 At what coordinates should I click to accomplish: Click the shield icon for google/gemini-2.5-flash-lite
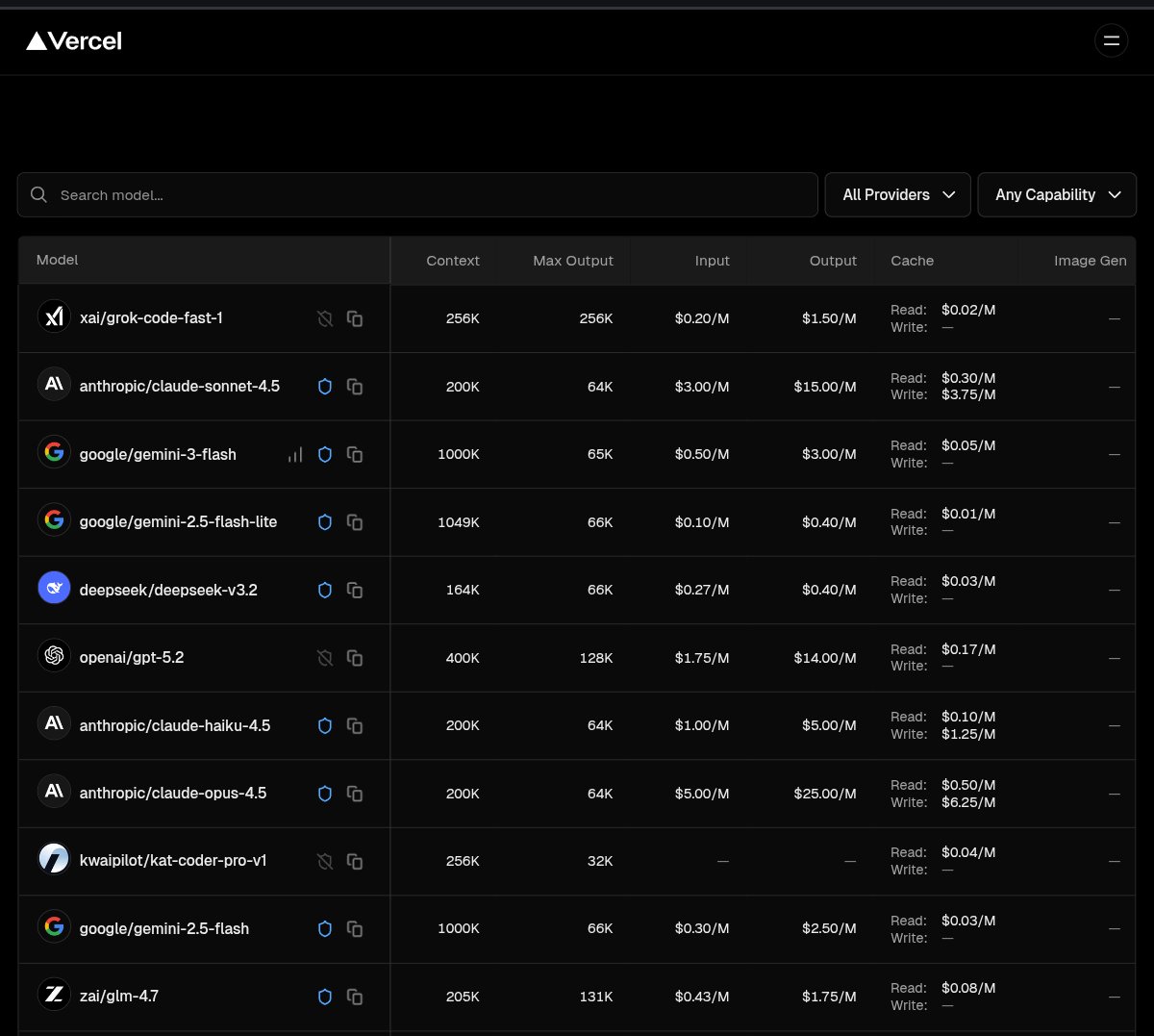(x=325, y=522)
